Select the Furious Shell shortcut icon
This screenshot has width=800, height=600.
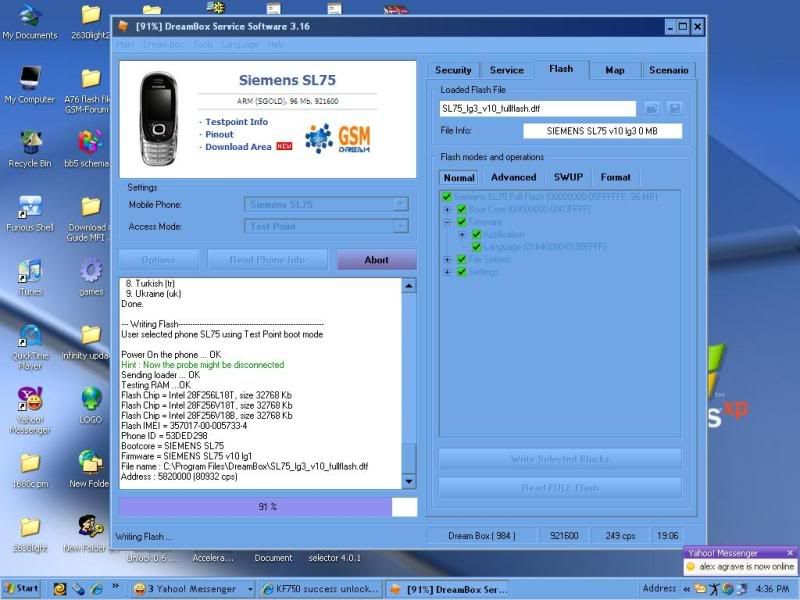(x=30, y=213)
